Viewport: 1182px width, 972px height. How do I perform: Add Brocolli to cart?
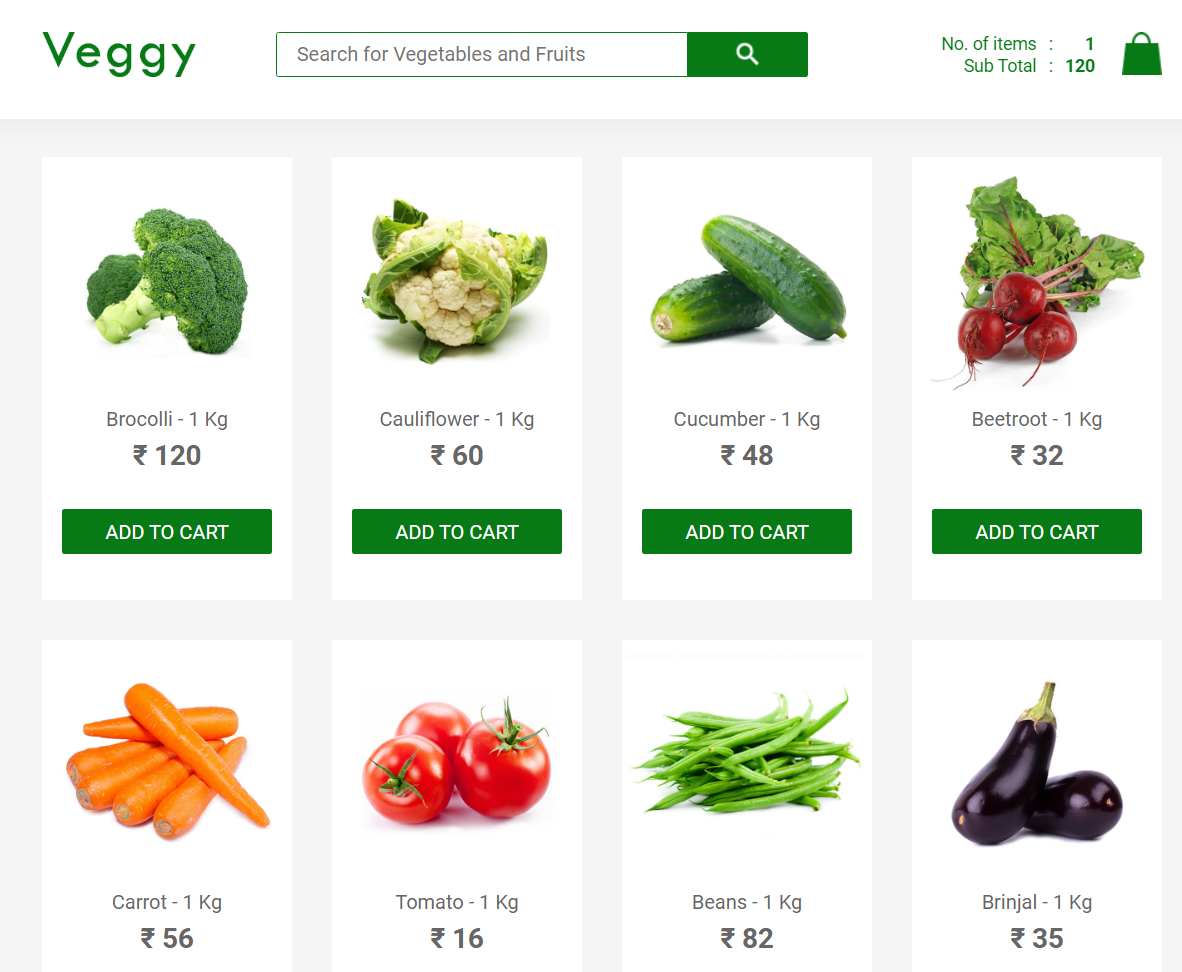(x=167, y=532)
